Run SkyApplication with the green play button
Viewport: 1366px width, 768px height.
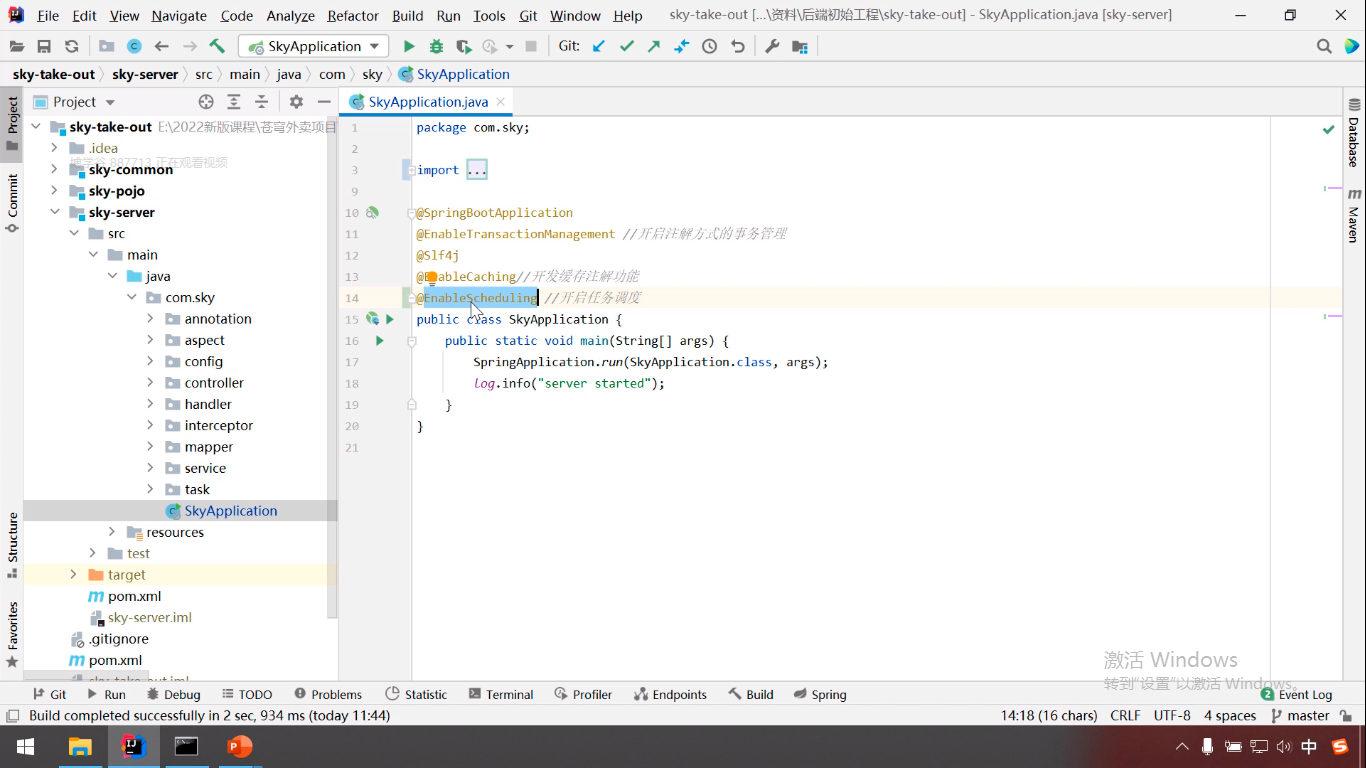click(408, 47)
